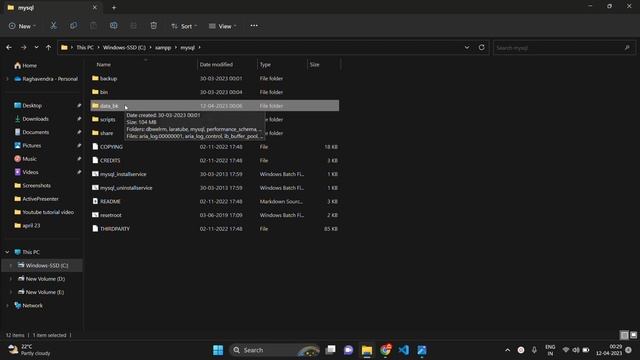Click xampp in the address breadcrumb
The width and height of the screenshot is (640, 360).
[163, 47]
